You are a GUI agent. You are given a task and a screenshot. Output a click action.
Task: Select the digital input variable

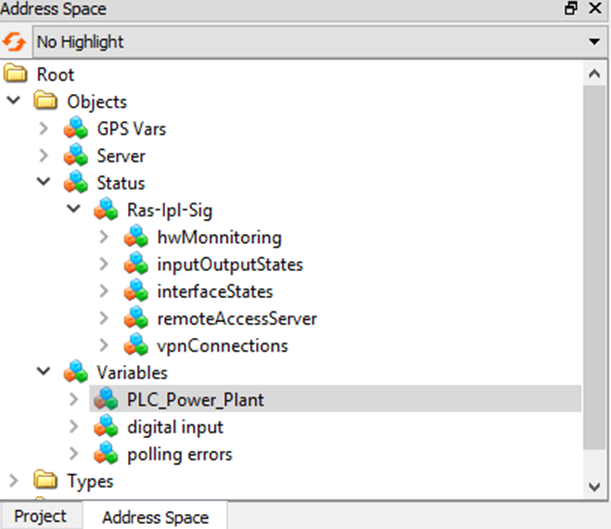174,427
